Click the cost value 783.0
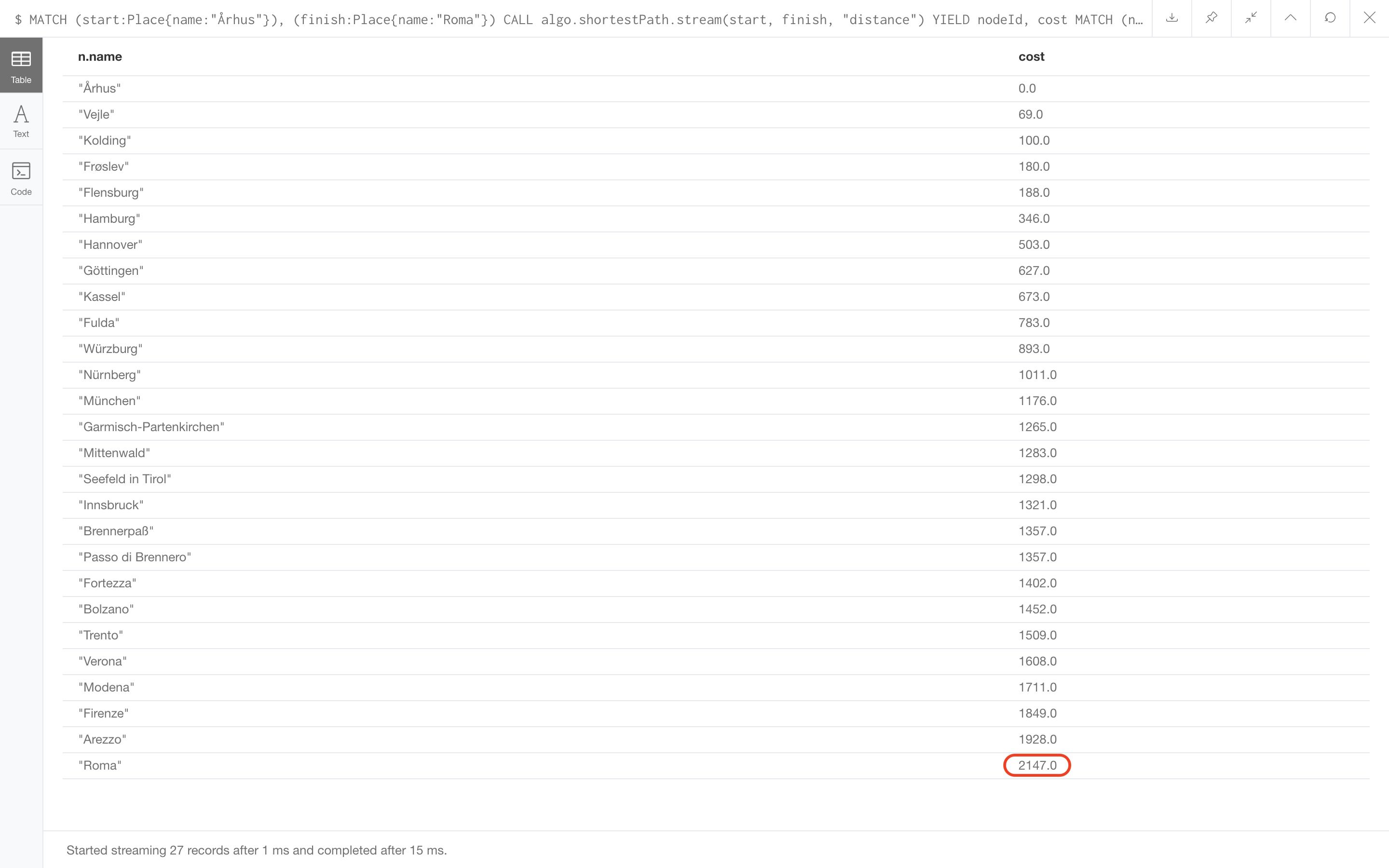Image resolution: width=1389 pixels, height=868 pixels. (1034, 323)
